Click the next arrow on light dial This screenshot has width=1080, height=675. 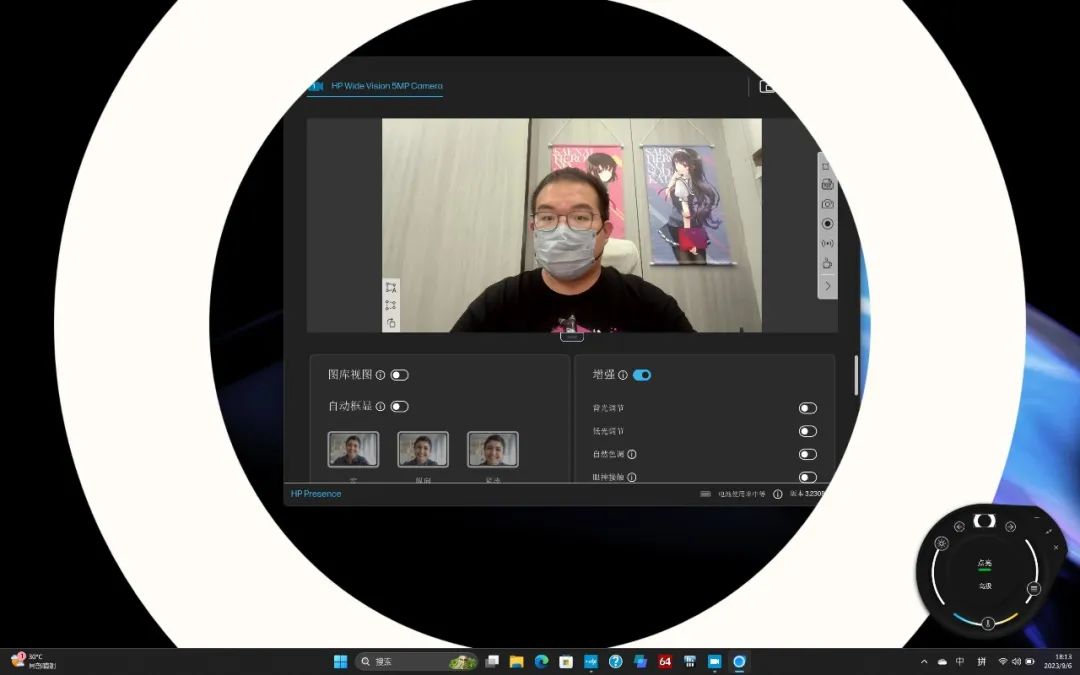click(1010, 527)
